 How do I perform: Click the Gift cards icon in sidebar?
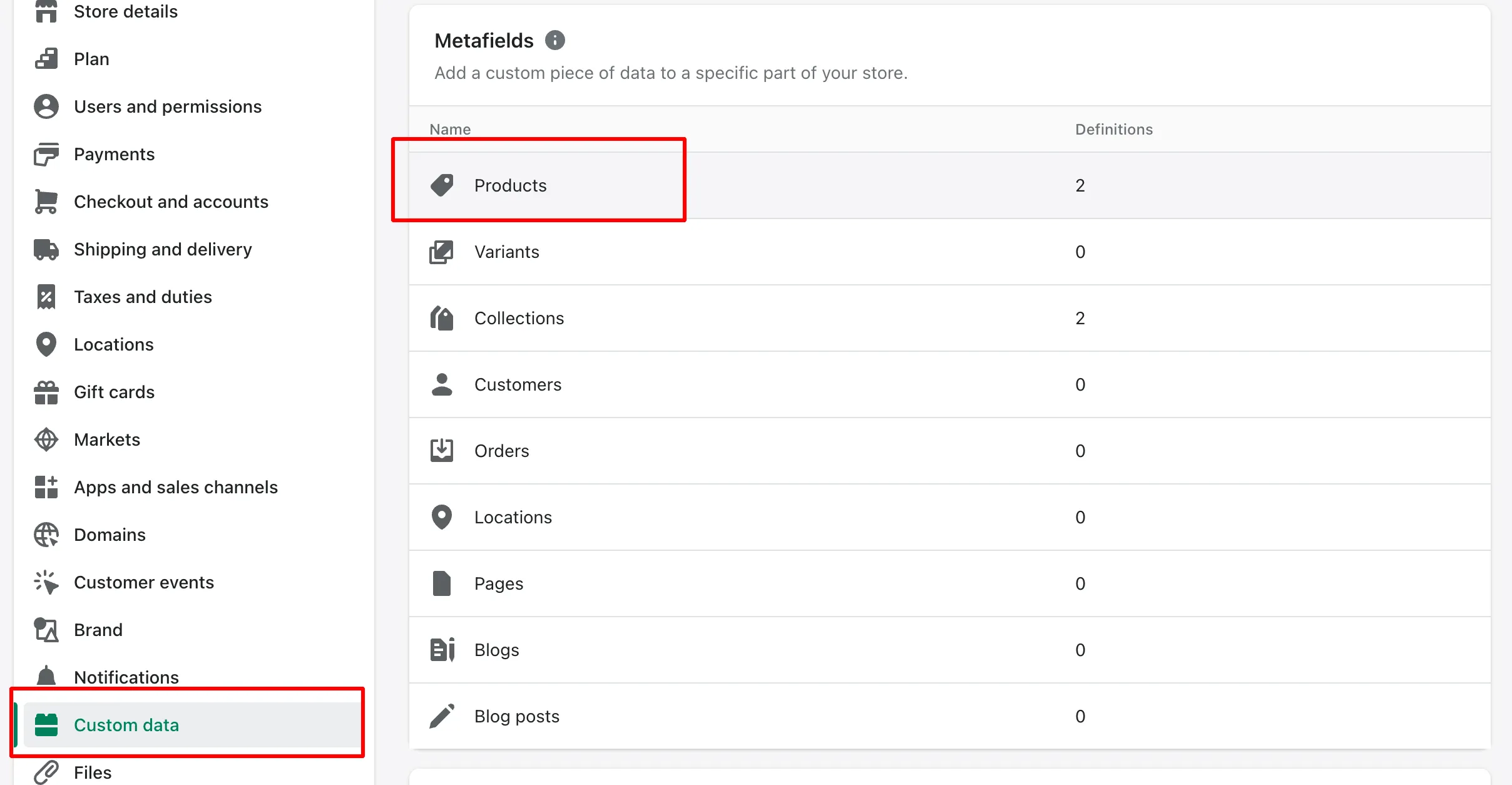pyautogui.click(x=46, y=392)
